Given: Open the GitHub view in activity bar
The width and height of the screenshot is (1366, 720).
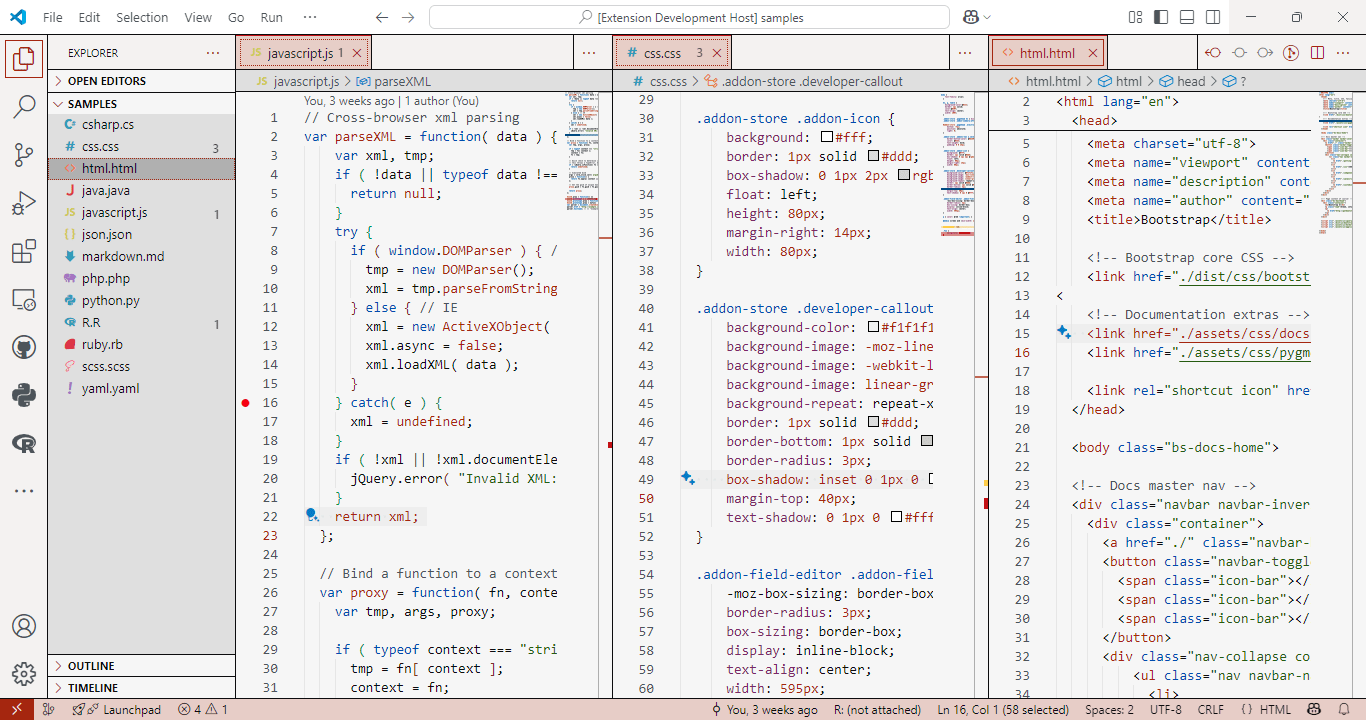Looking at the screenshot, I should (x=24, y=347).
